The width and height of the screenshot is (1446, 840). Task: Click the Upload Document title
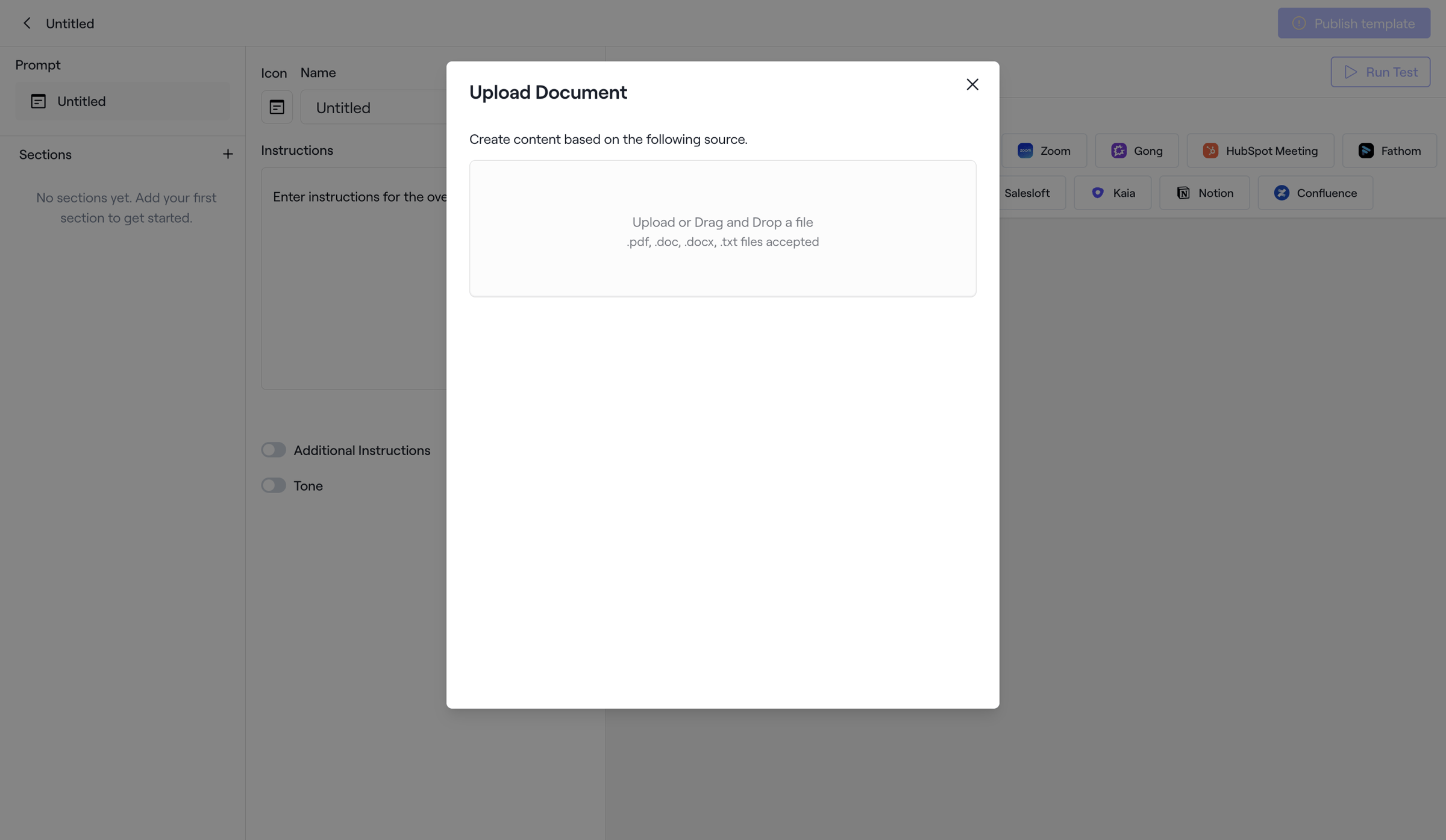[x=548, y=92]
